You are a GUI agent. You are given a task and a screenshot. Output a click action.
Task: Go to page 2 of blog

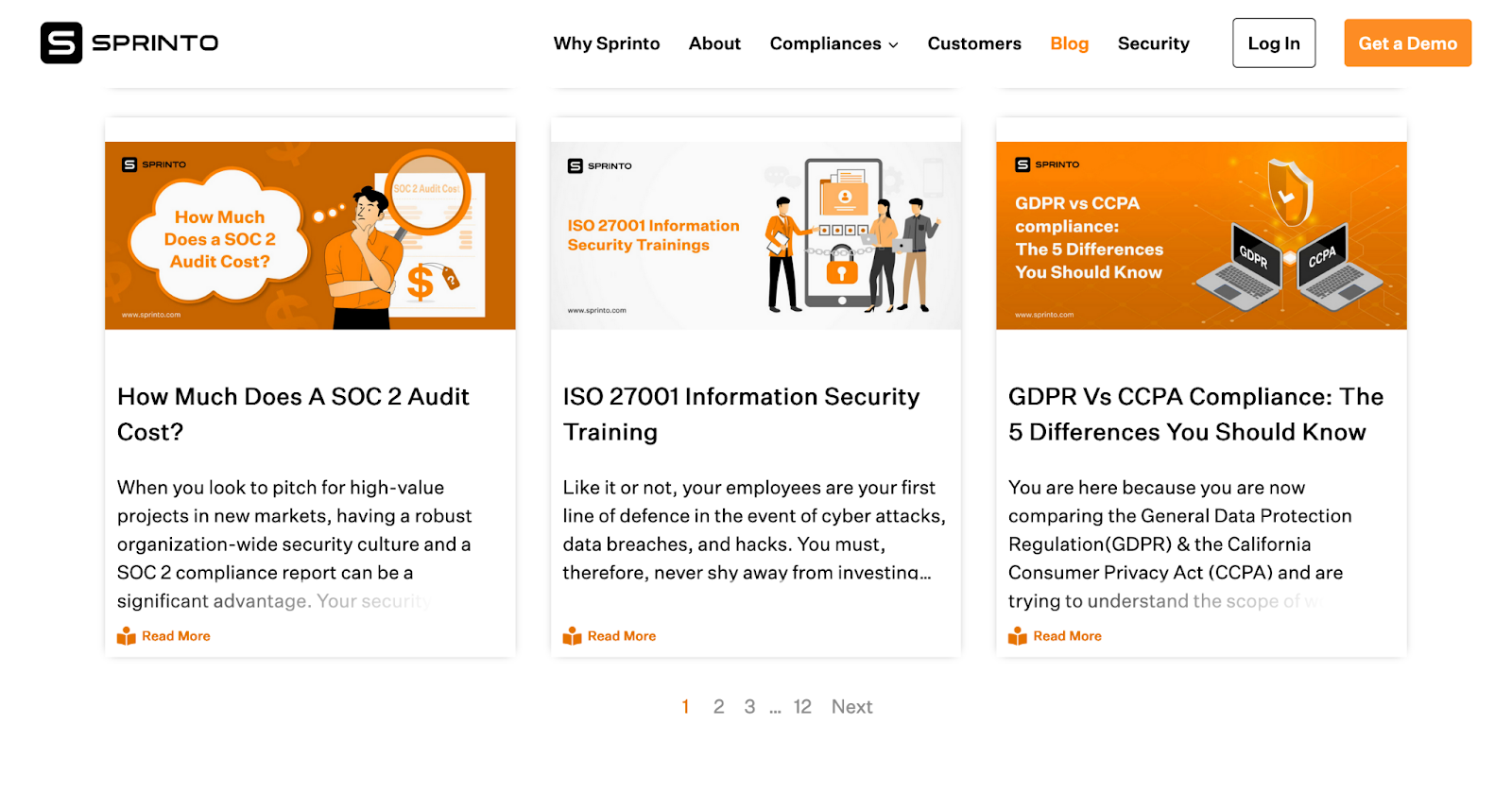point(719,707)
